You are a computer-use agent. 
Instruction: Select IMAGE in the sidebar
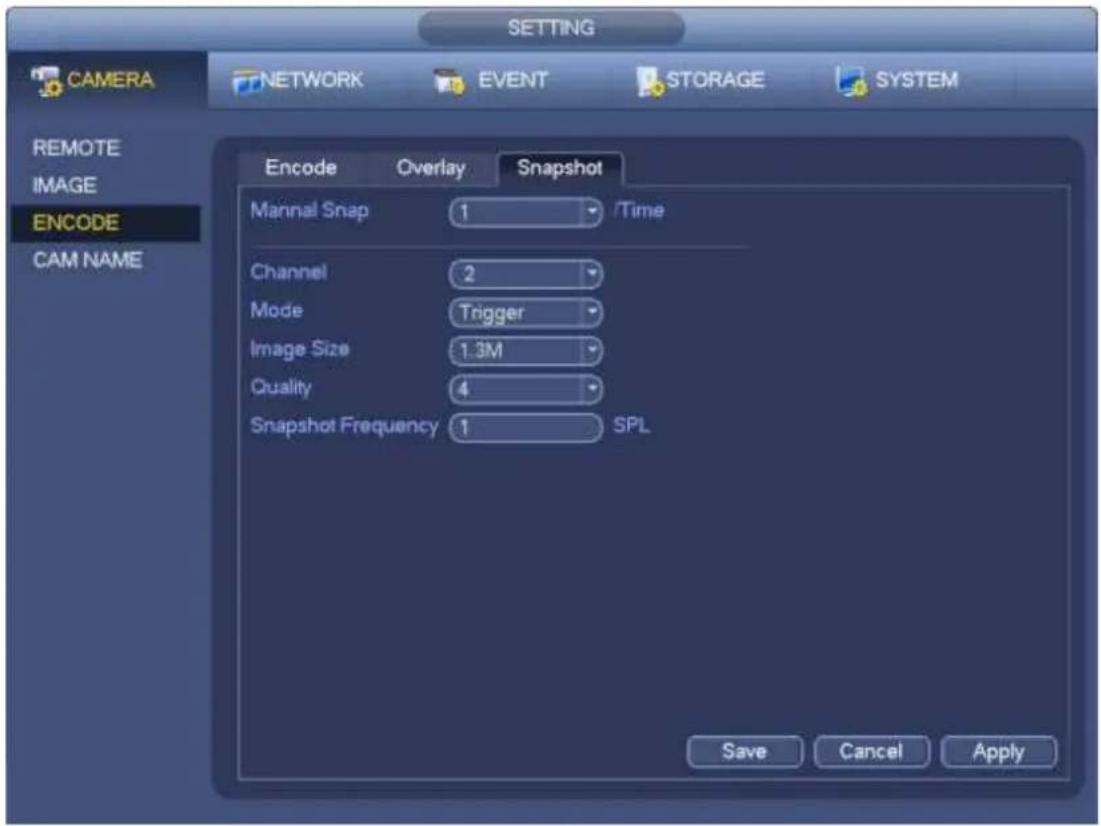64,185
